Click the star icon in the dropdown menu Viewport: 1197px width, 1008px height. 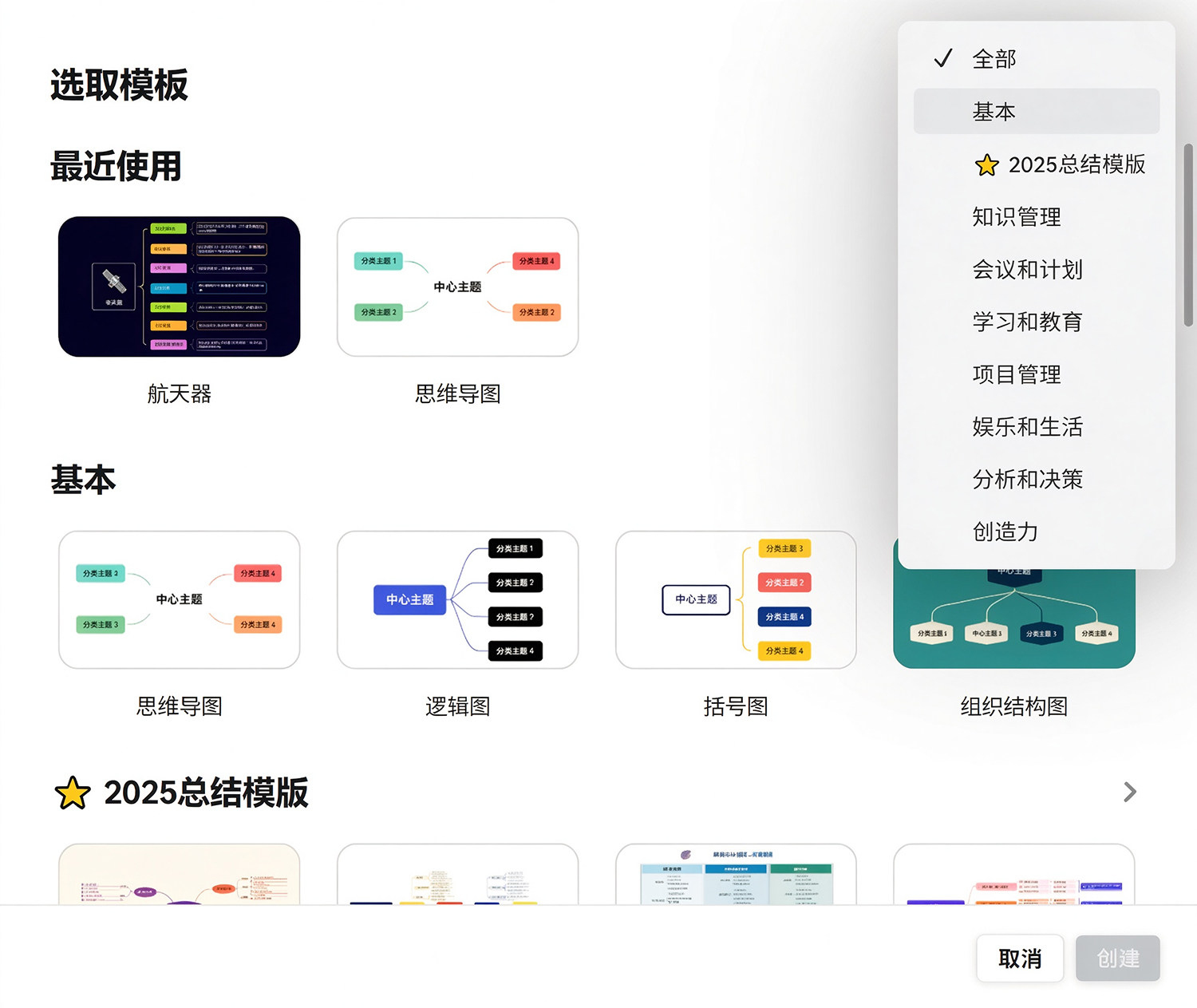click(x=987, y=164)
